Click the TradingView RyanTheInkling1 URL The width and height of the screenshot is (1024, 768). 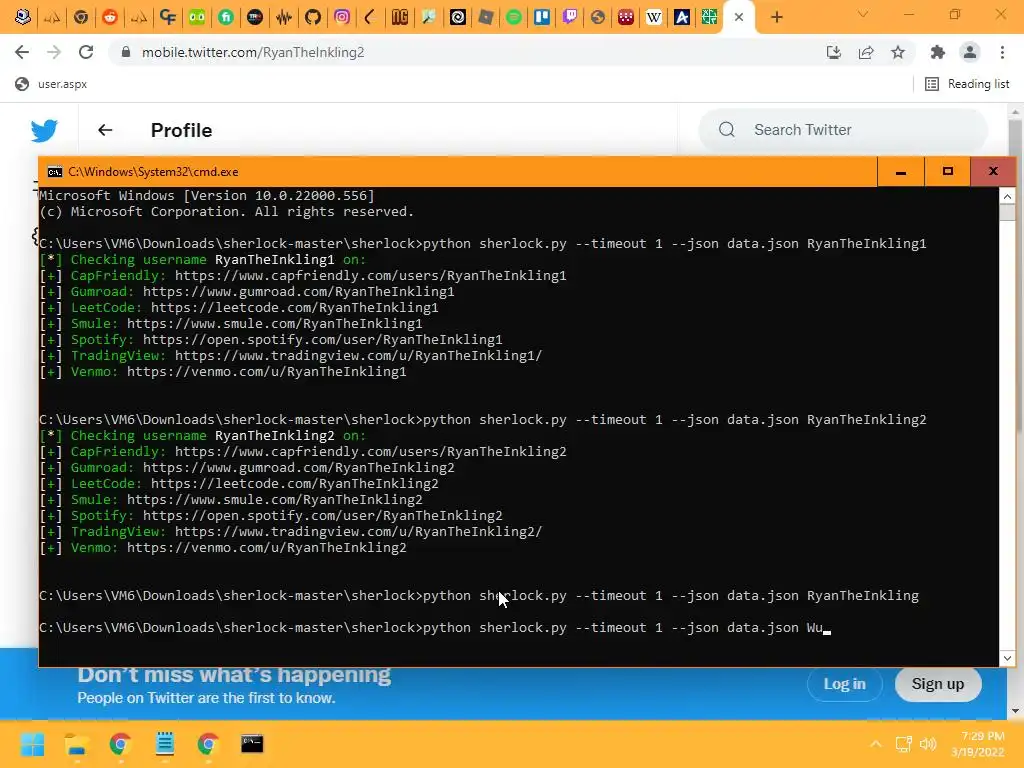(x=359, y=356)
